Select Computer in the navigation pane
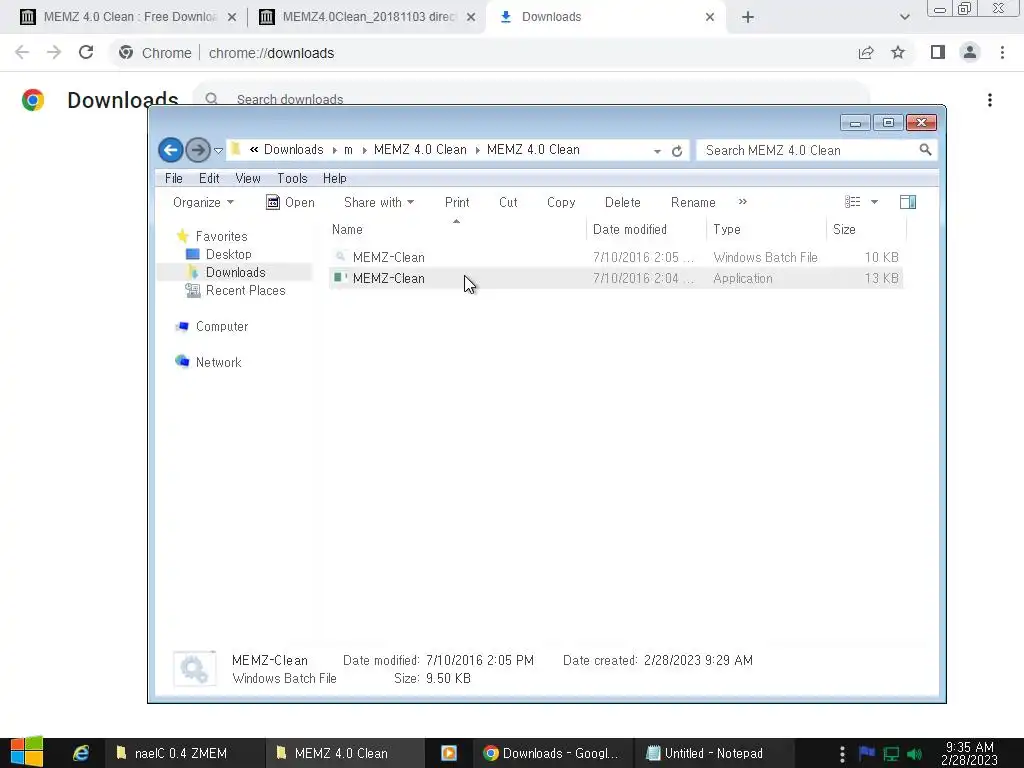 [212, 327]
